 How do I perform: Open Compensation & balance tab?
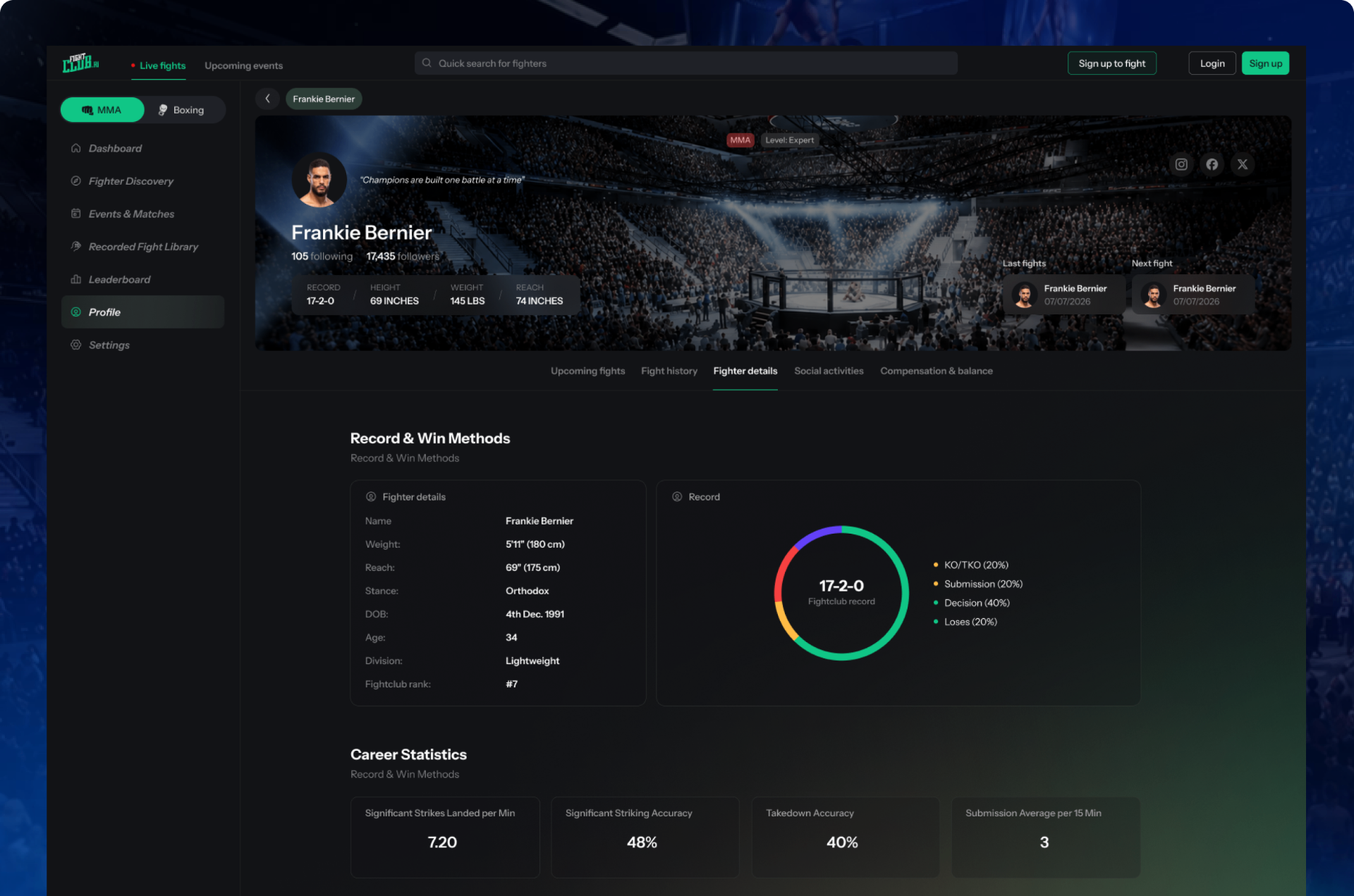[937, 371]
